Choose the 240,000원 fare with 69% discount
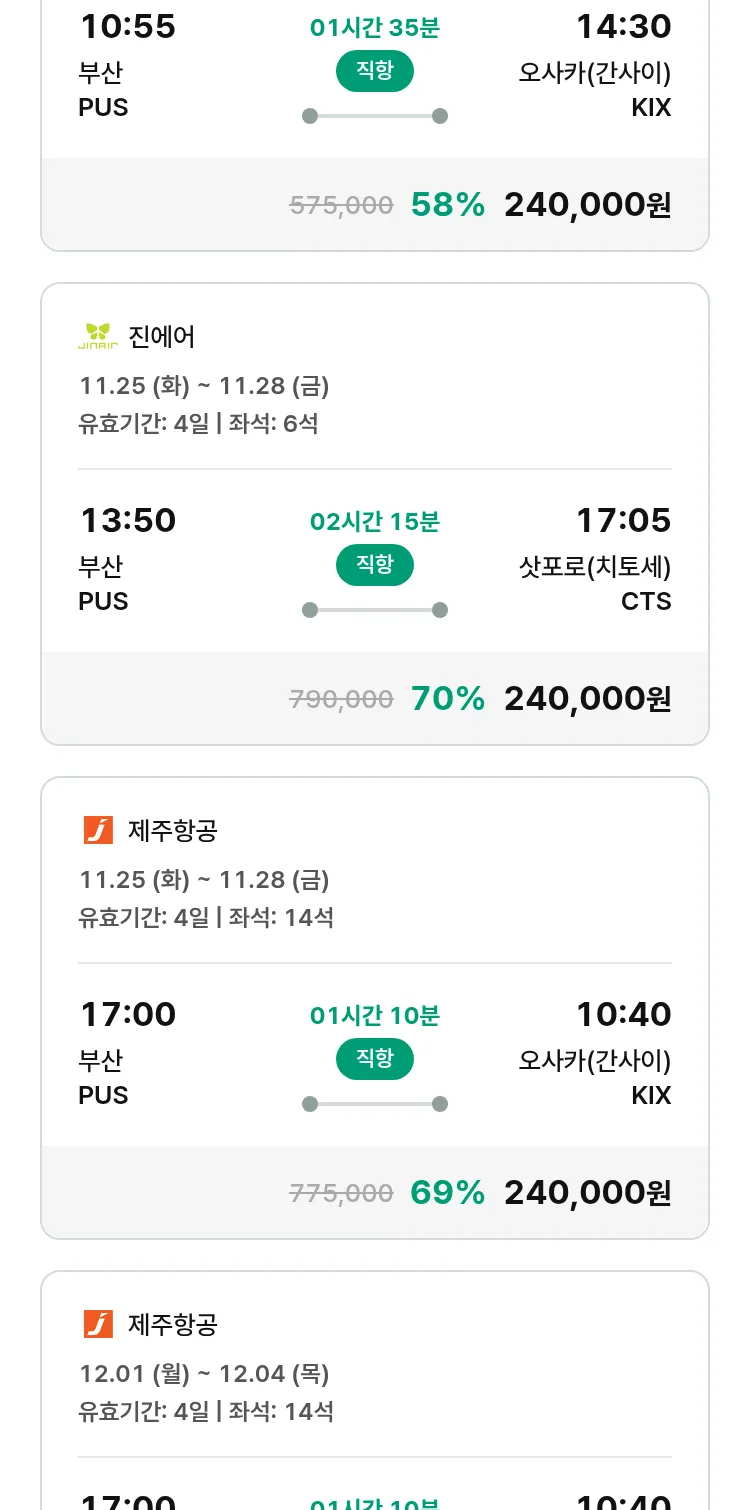Image resolution: width=750 pixels, height=1510 pixels. click(587, 1193)
